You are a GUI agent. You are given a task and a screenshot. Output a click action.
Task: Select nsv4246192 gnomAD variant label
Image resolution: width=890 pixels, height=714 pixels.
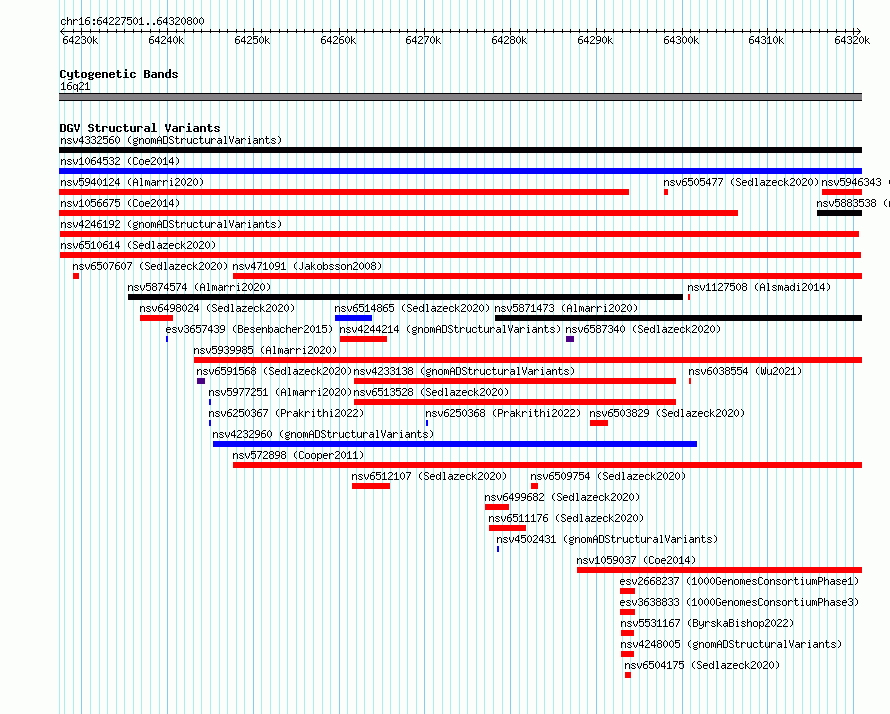[171, 224]
